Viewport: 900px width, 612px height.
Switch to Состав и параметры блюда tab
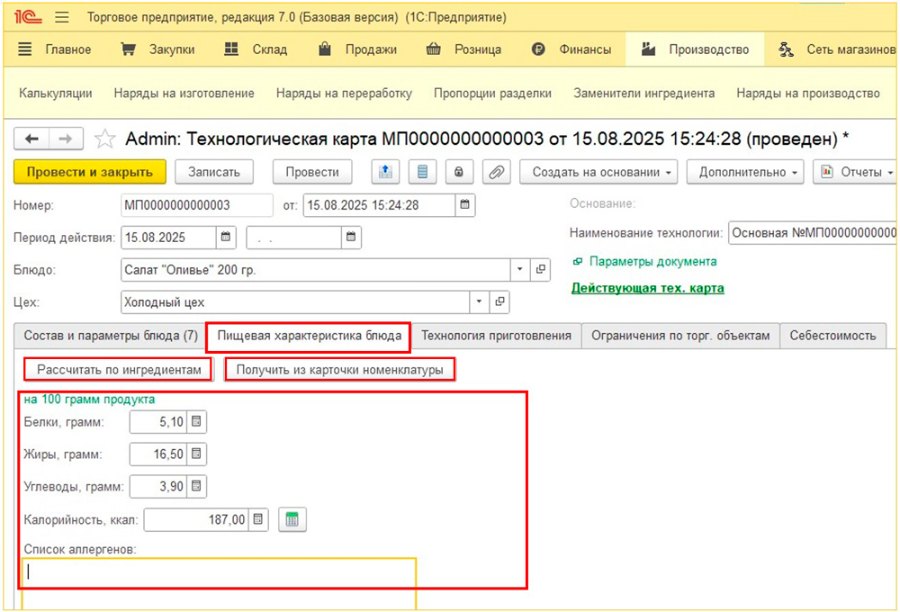coord(110,336)
